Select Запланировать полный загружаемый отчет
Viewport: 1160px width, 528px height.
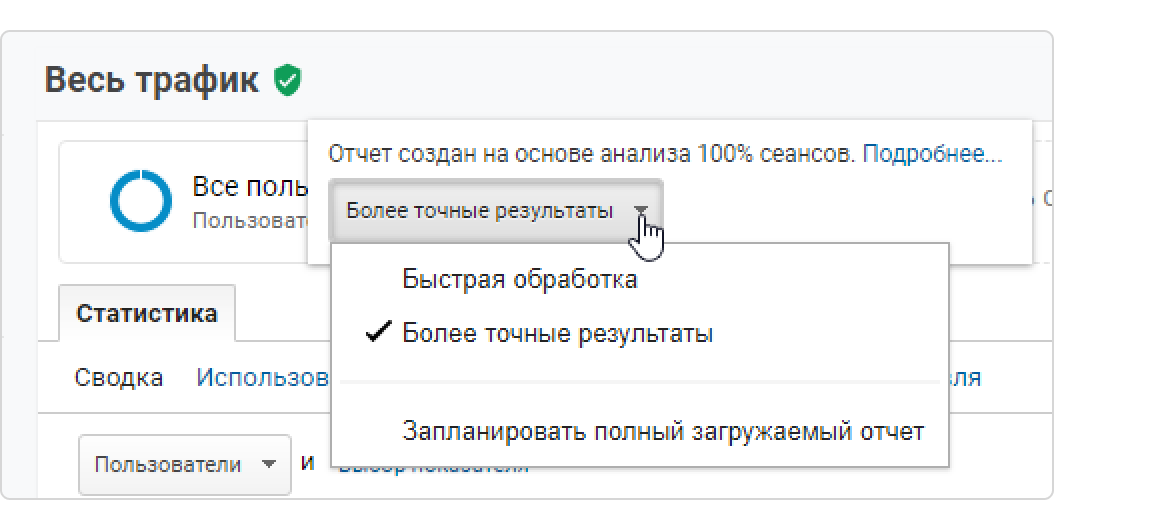tap(662, 432)
